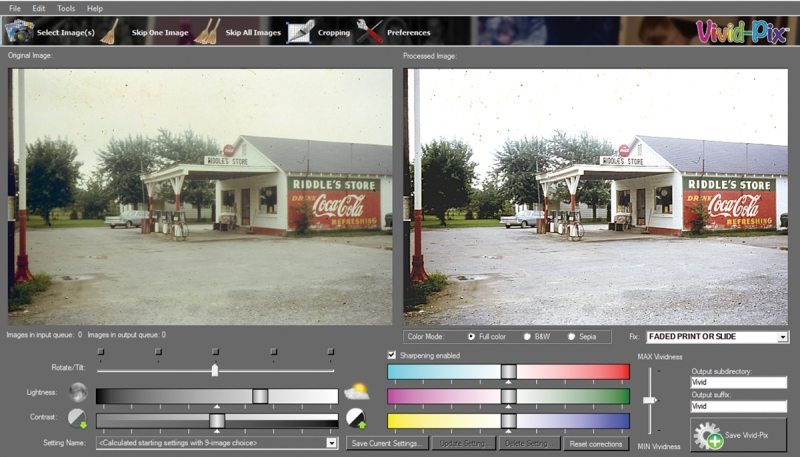800x457 pixels.
Task: Open the Edit menu
Action: click(39, 8)
